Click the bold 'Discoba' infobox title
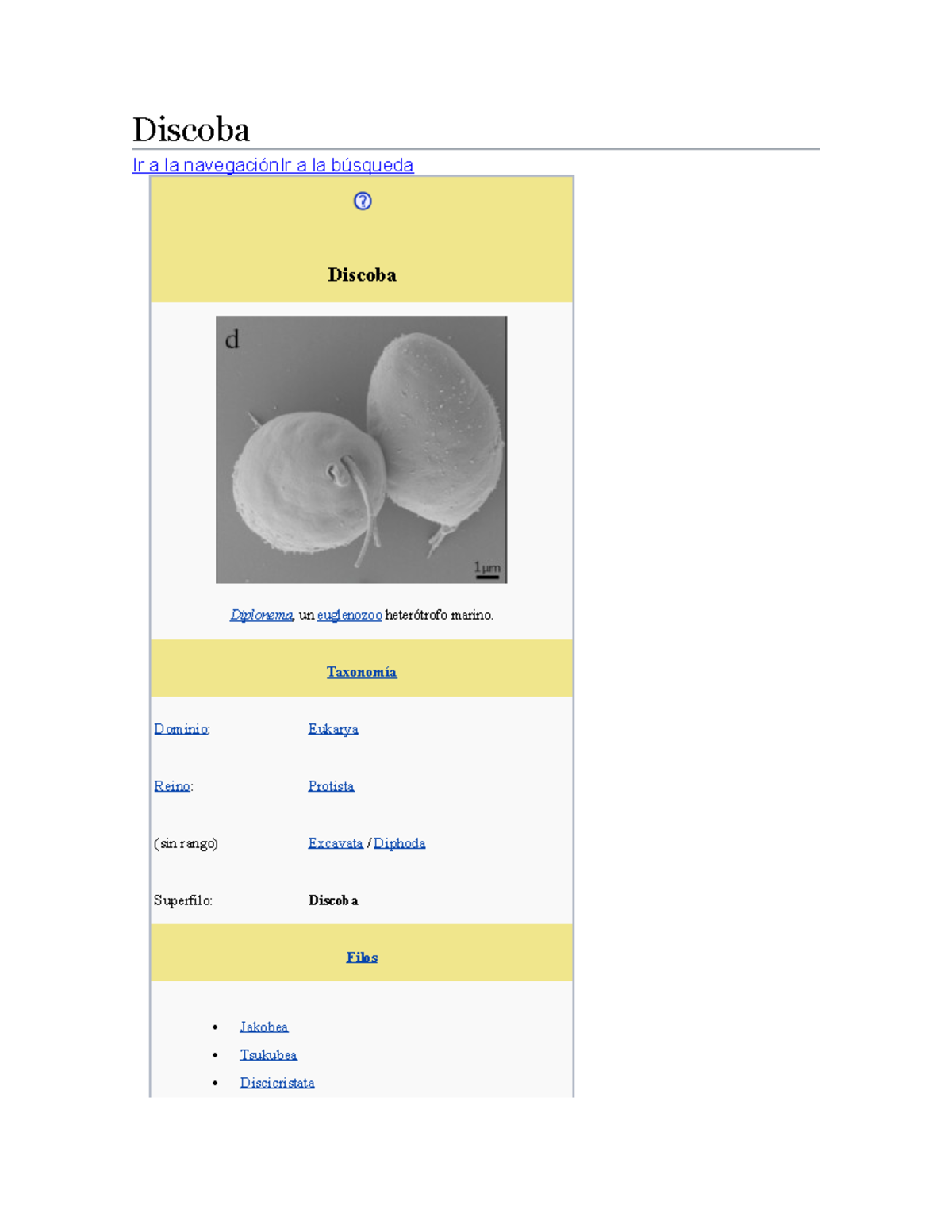This screenshot has height=1232, width=952. click(x=362, y=275)
